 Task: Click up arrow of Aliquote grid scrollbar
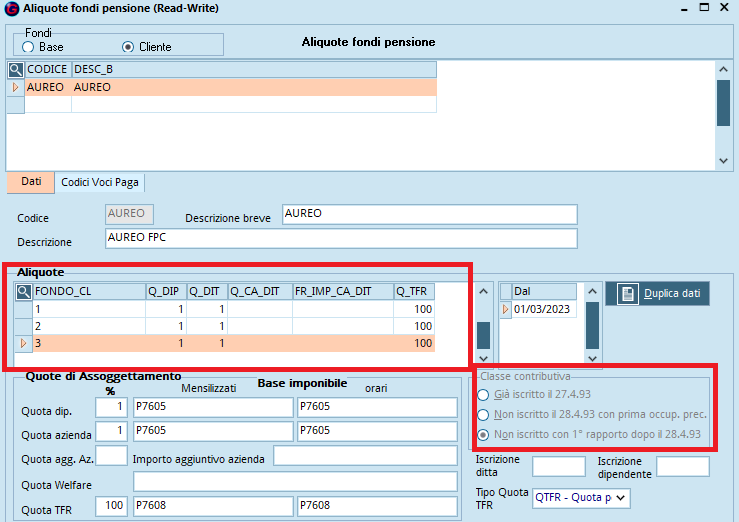coord(484,292)
